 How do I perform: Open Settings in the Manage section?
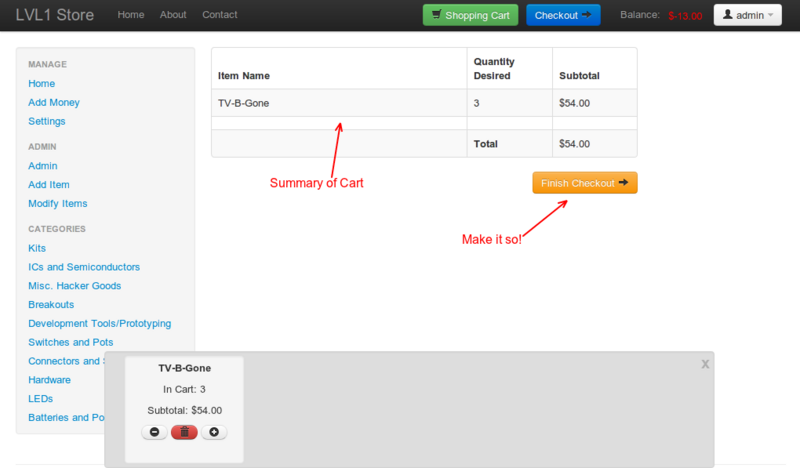point(47,121)
